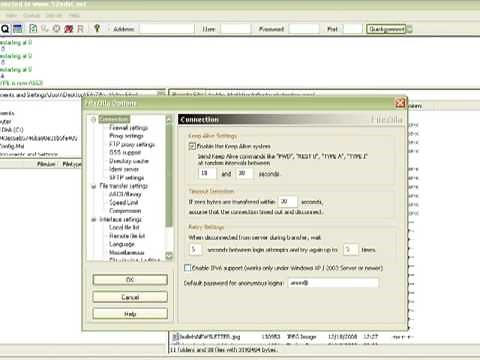Select SFTP settings tree item
The image size is (480, 360).
[127, 178]
